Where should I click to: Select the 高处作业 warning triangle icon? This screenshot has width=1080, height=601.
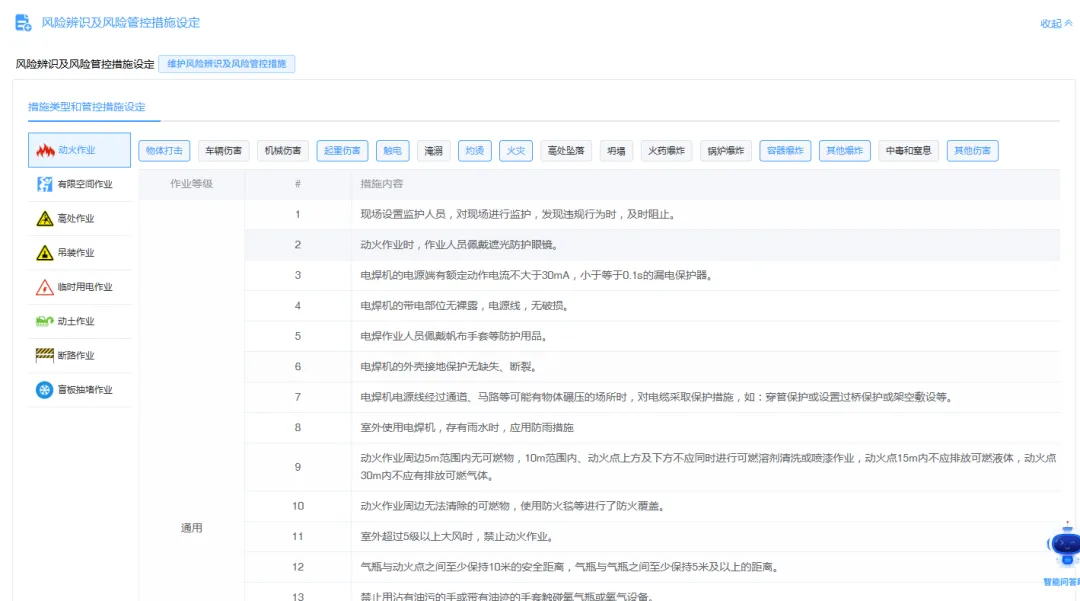[45, 218]
